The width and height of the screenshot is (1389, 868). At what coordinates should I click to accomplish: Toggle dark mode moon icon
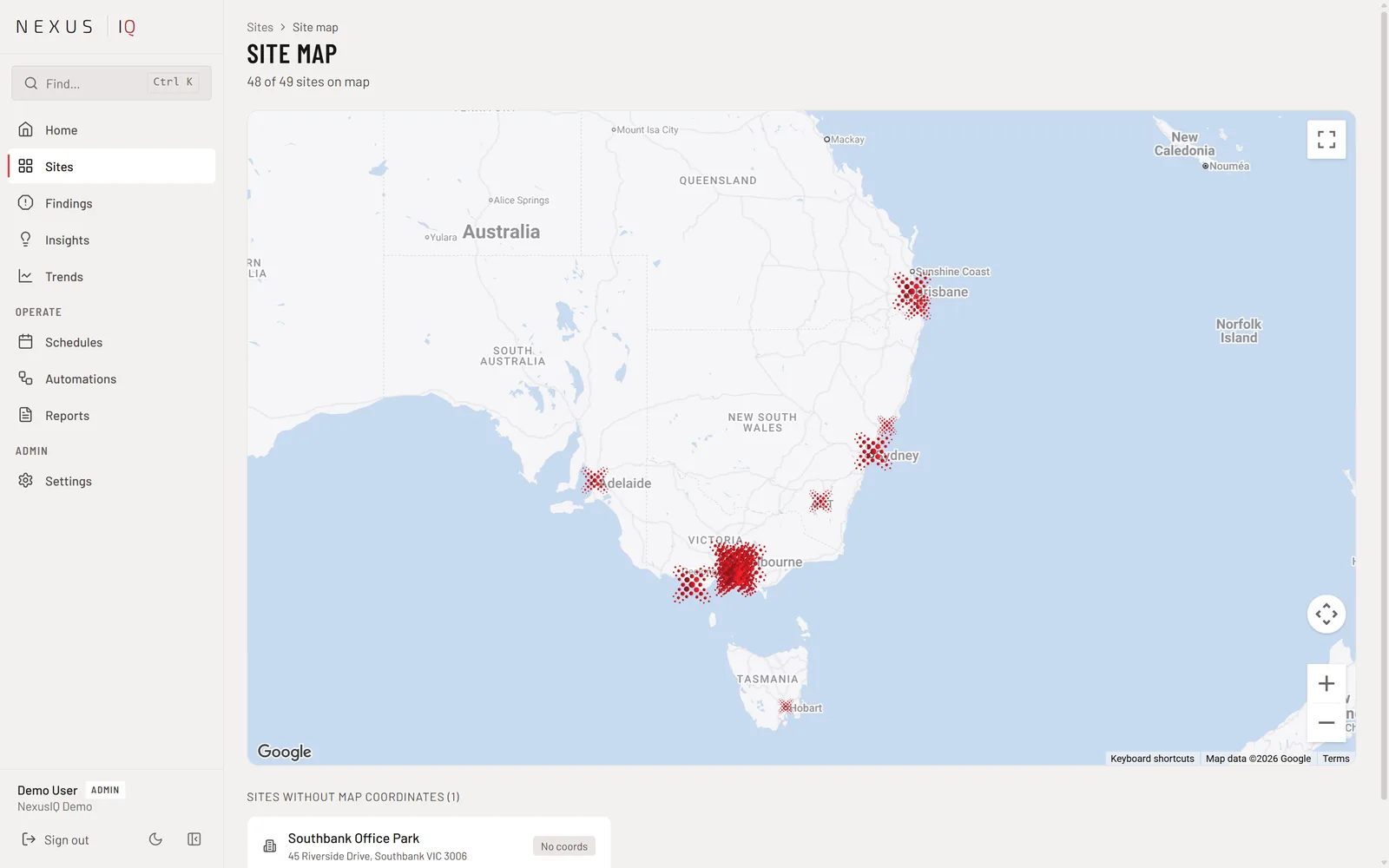(x=155, y=839)
